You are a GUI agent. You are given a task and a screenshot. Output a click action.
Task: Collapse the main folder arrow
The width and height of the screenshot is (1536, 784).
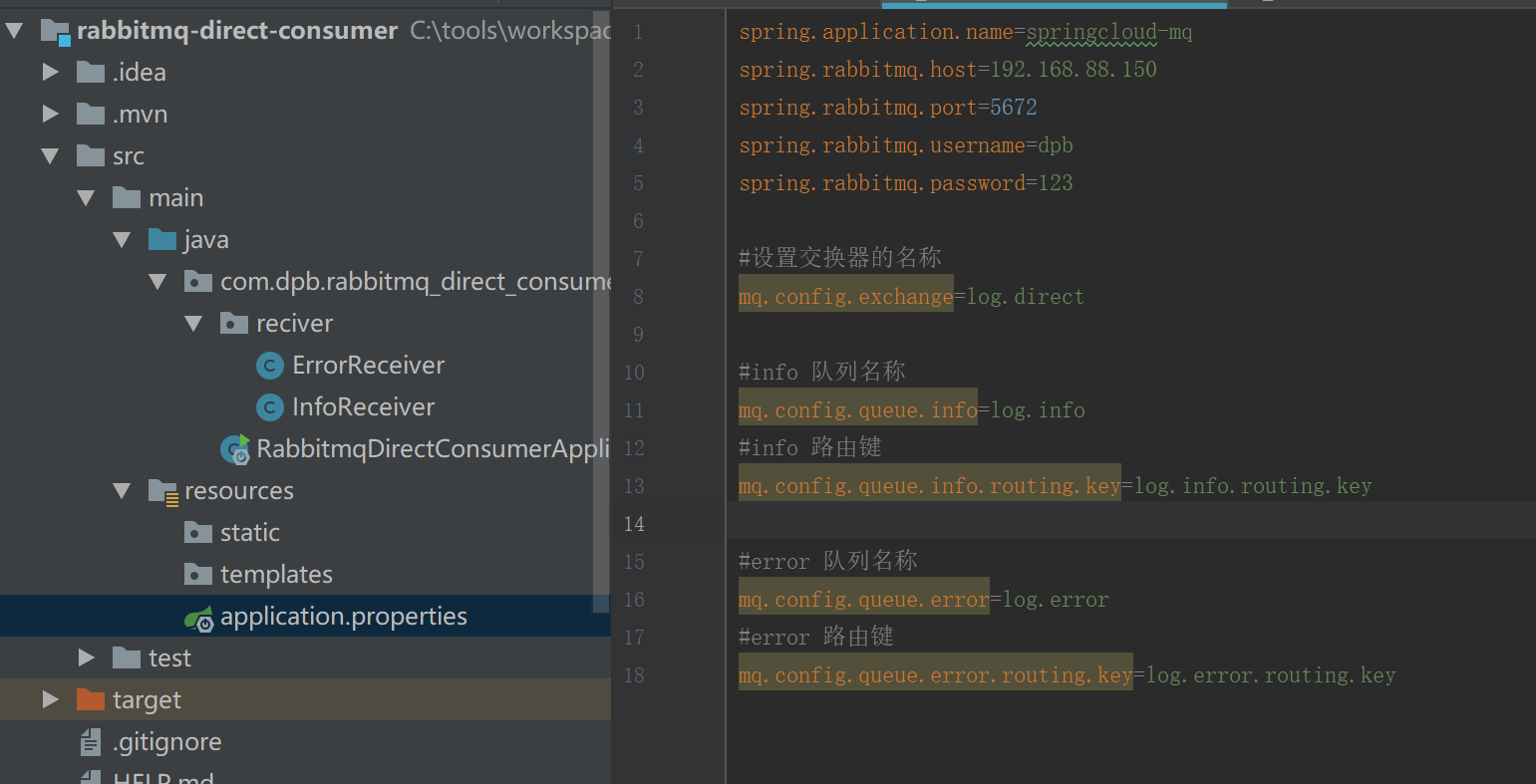86,198
